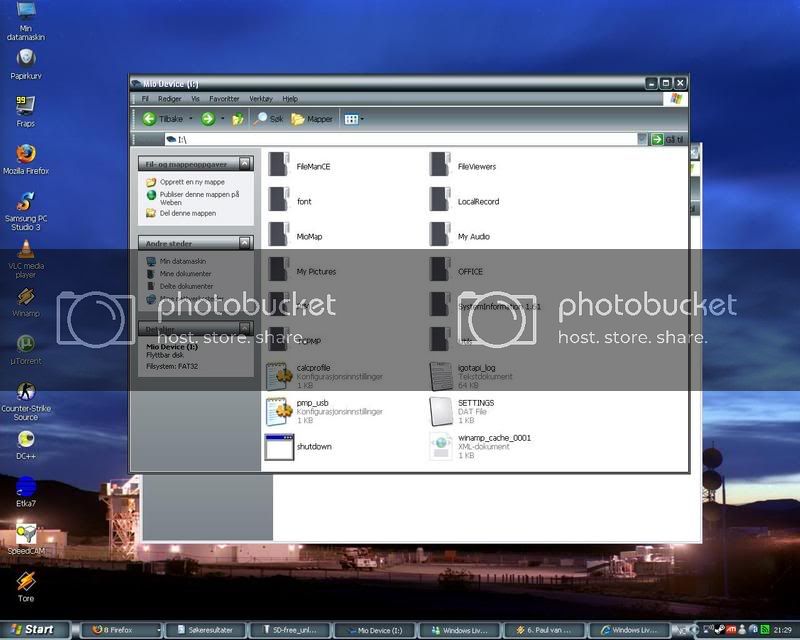
Task: Go up one folder level
Action: 238,119
